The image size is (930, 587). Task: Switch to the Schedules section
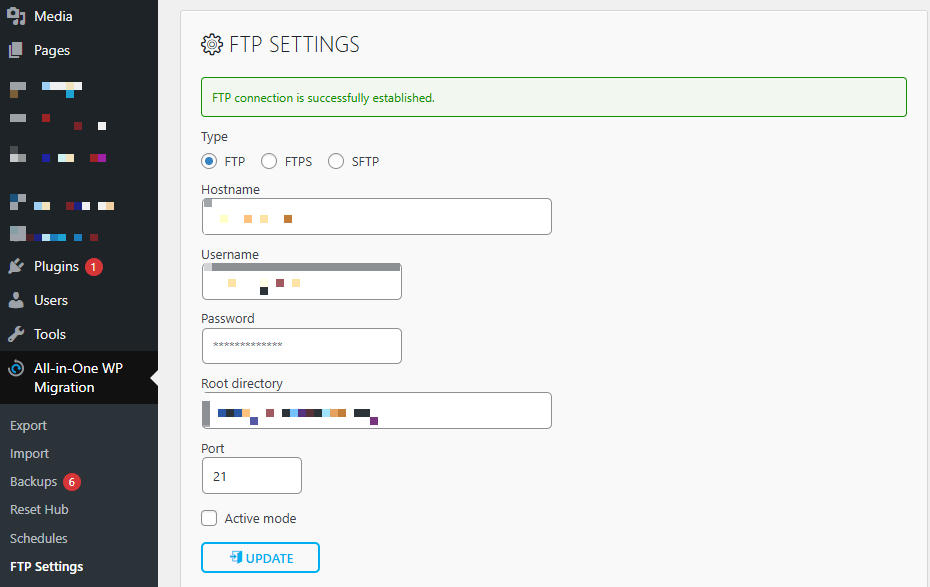(38, 538)
